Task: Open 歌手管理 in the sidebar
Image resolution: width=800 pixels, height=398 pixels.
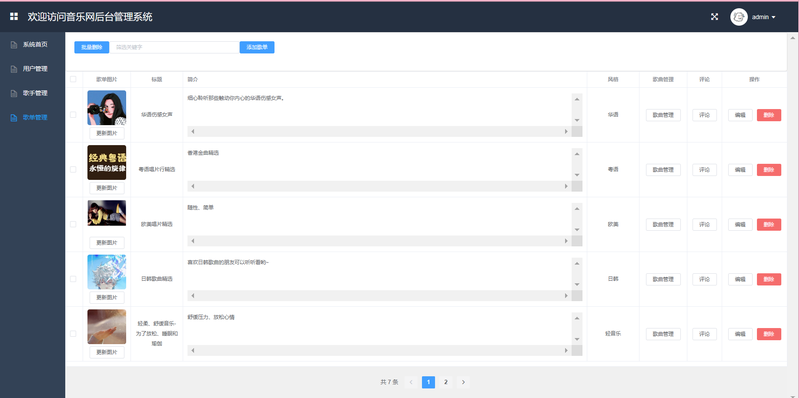Action: coord(33,93)
